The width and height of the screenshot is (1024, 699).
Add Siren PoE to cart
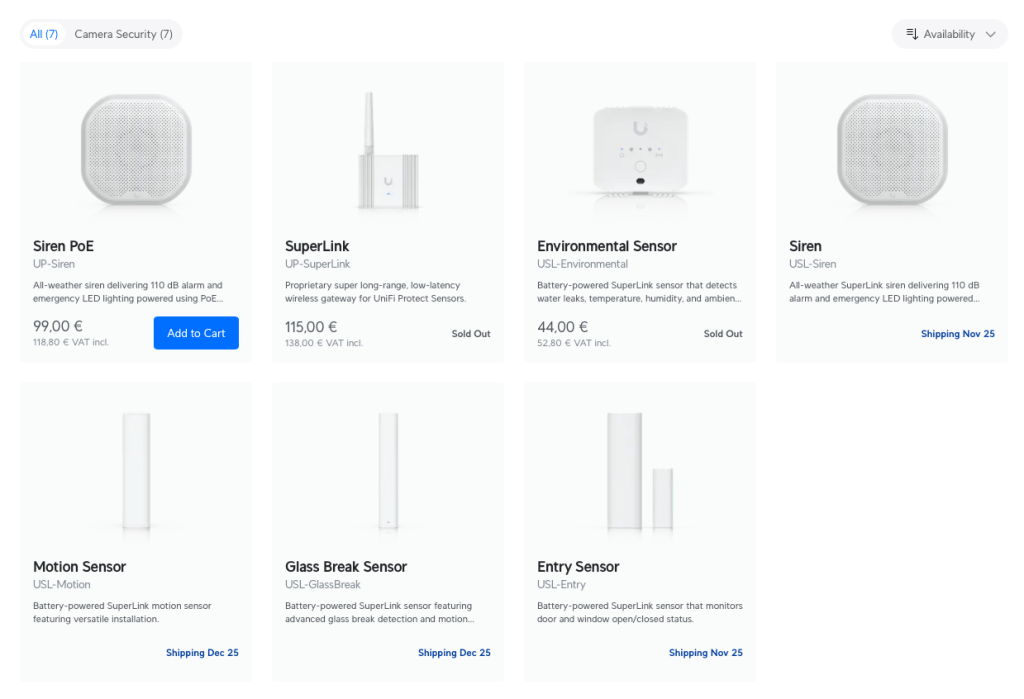[x=196, y=333]
